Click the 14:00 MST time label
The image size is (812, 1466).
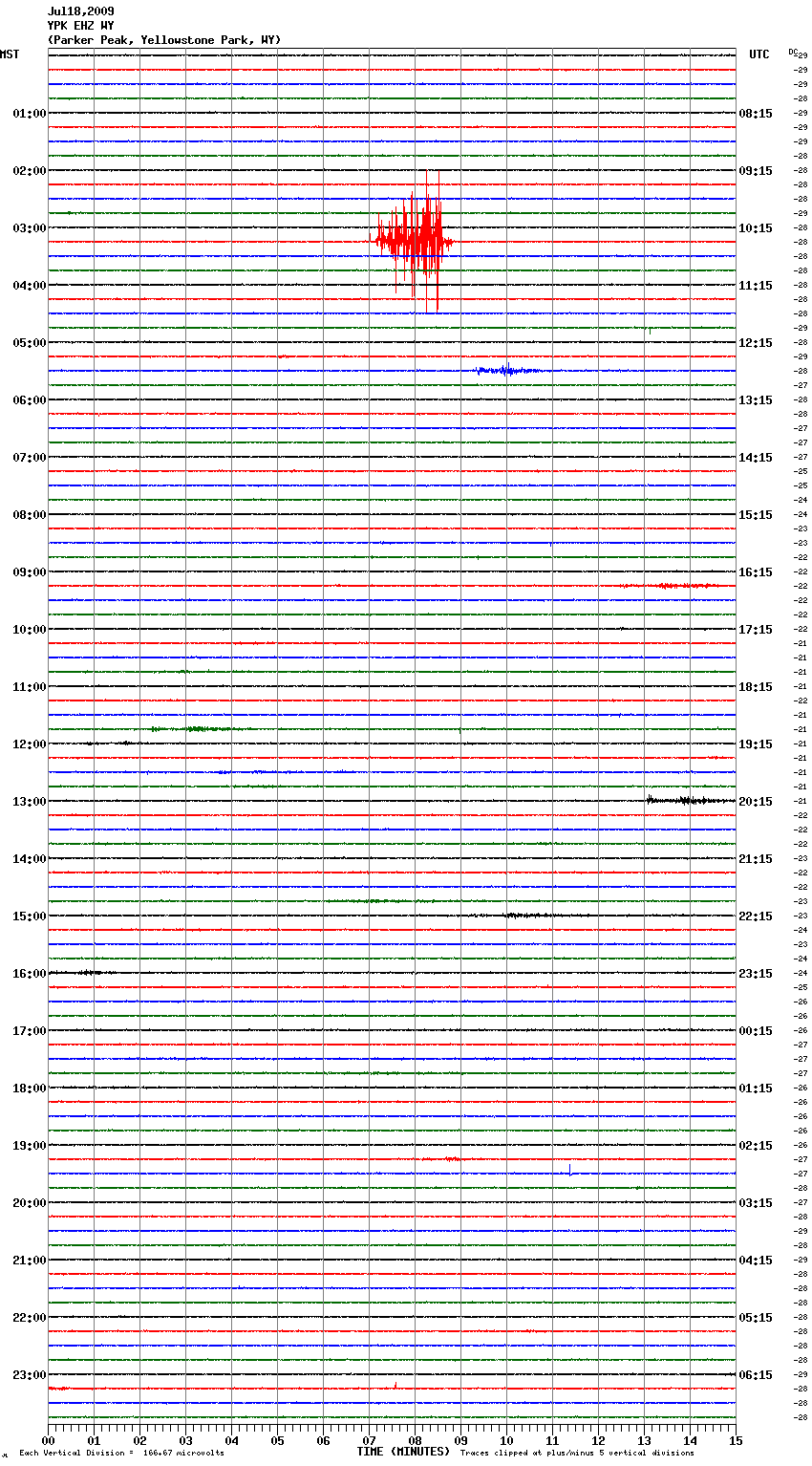(x=30, y=859)
